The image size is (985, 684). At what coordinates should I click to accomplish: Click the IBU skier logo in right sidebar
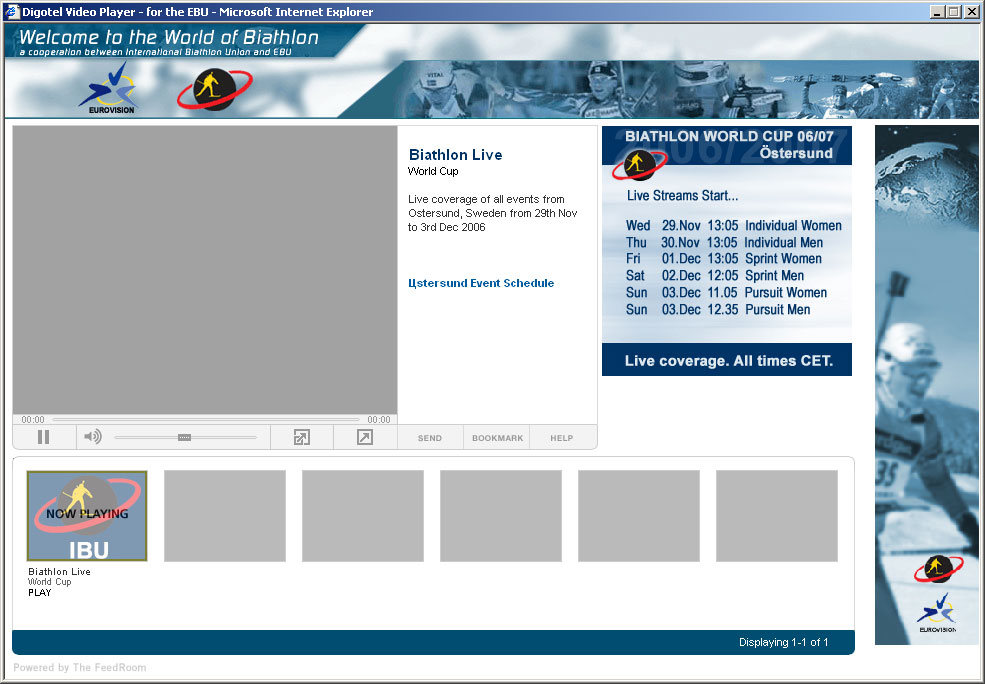point(939,568)
